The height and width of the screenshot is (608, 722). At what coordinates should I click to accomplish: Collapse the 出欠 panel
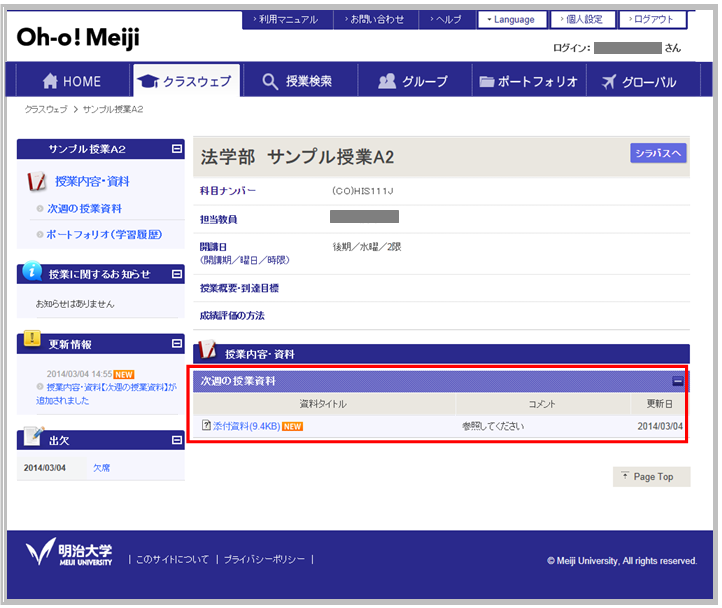[x=177, y=440]
